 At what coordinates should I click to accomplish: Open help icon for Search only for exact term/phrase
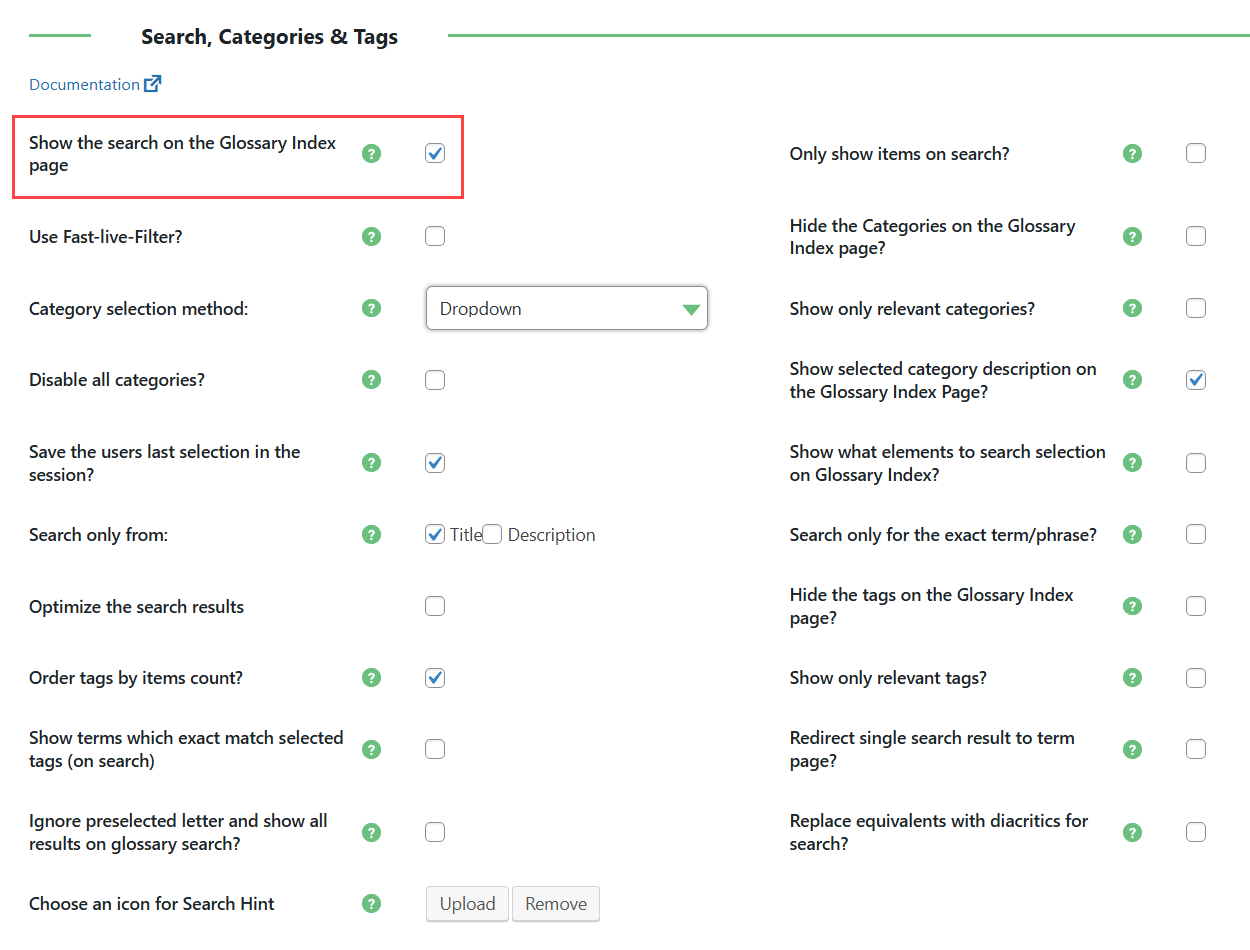pos(1132,535)
